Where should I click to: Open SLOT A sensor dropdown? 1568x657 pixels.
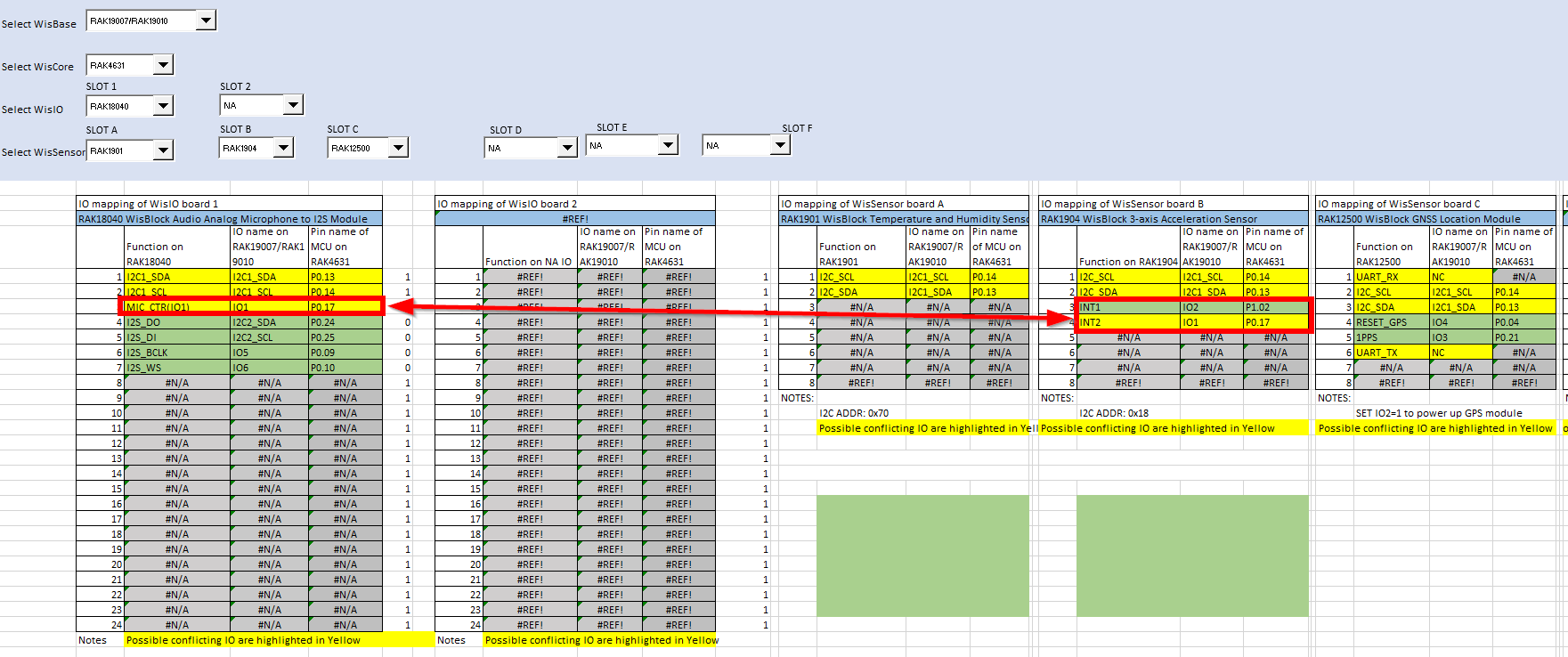pos(163,150)
